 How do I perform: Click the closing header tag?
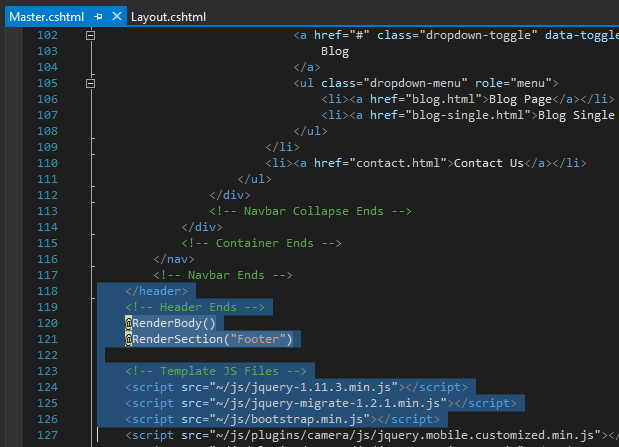tap(157, 291)
